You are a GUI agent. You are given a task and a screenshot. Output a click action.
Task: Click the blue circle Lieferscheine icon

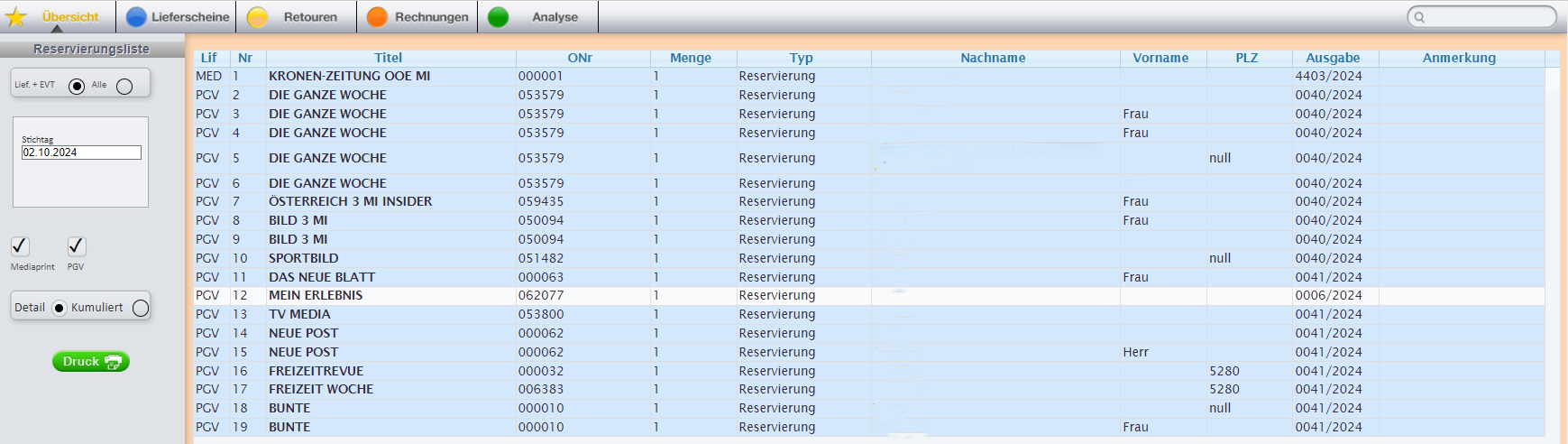[x=136, y=17]
